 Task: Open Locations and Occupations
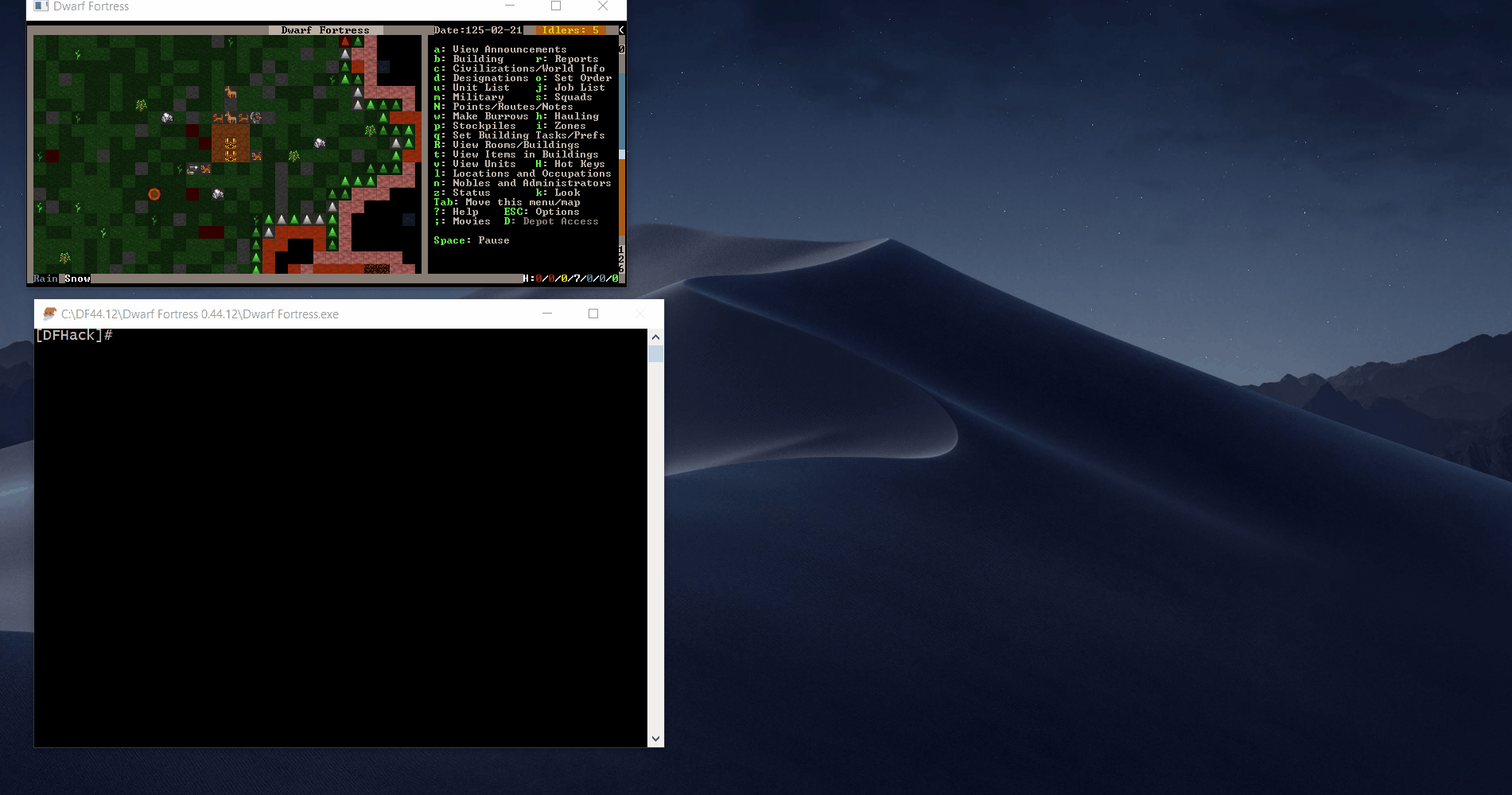(x=523, y=173)
